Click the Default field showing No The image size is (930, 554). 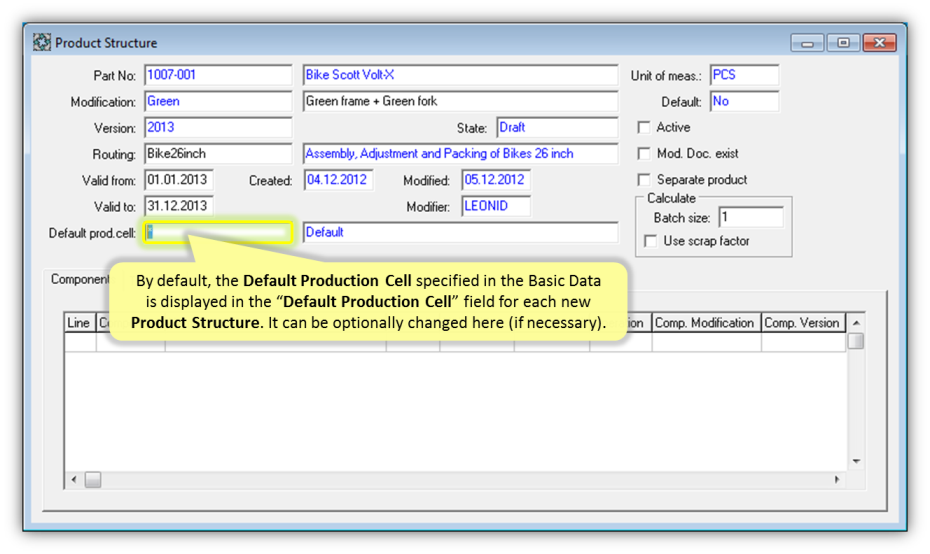point(744,101)
